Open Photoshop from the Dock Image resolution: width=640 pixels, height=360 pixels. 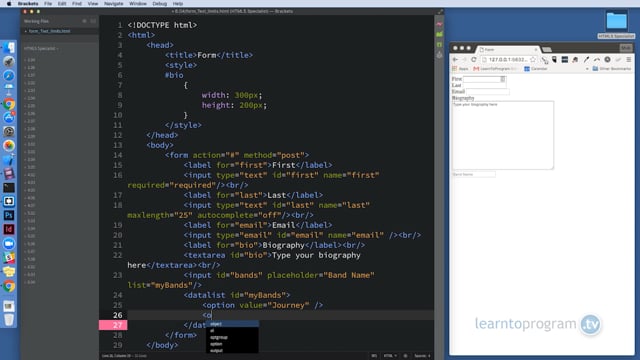[x=9, y=215]
